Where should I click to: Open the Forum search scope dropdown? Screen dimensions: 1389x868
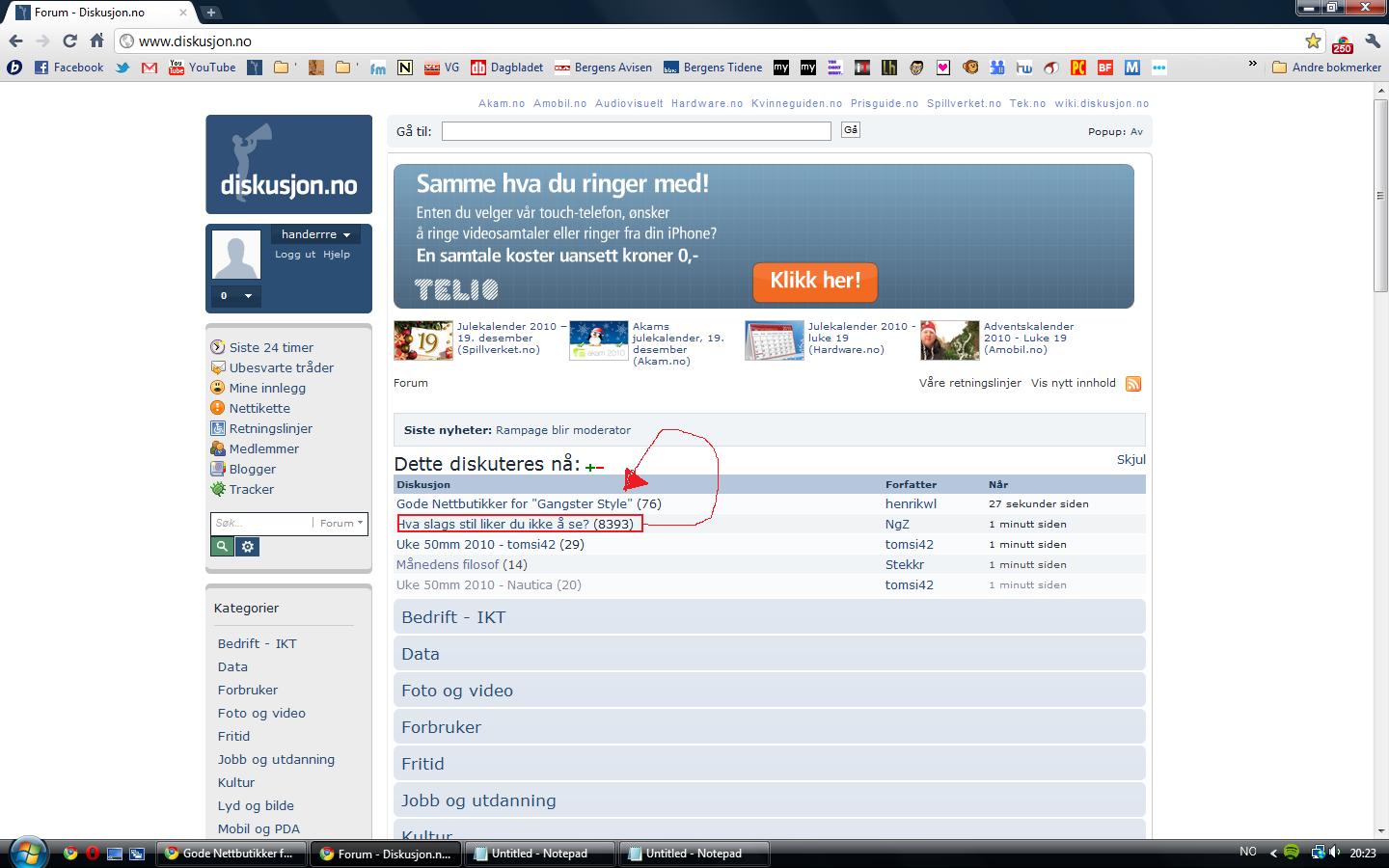coord(341,523)
